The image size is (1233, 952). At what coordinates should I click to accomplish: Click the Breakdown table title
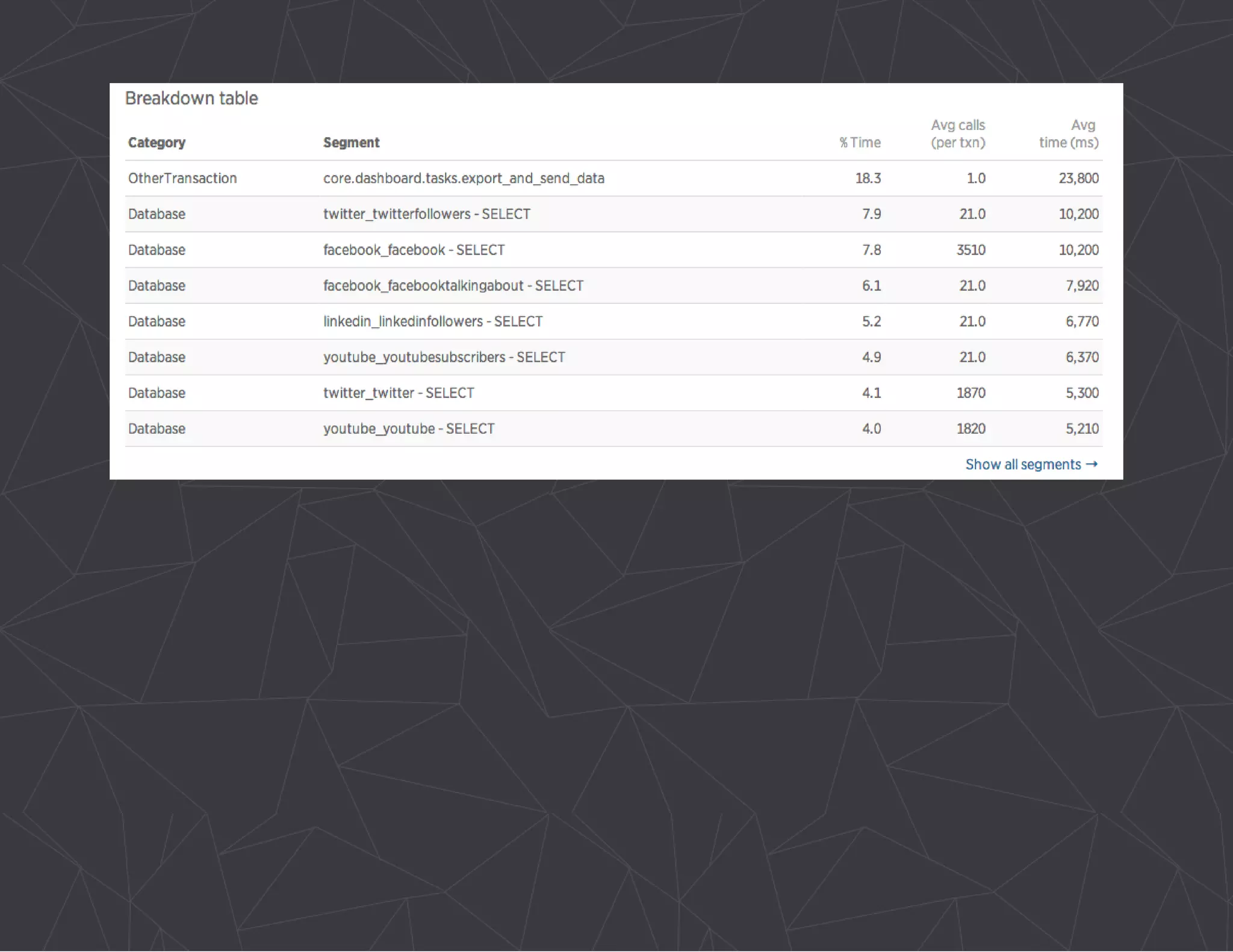point(191,98)
